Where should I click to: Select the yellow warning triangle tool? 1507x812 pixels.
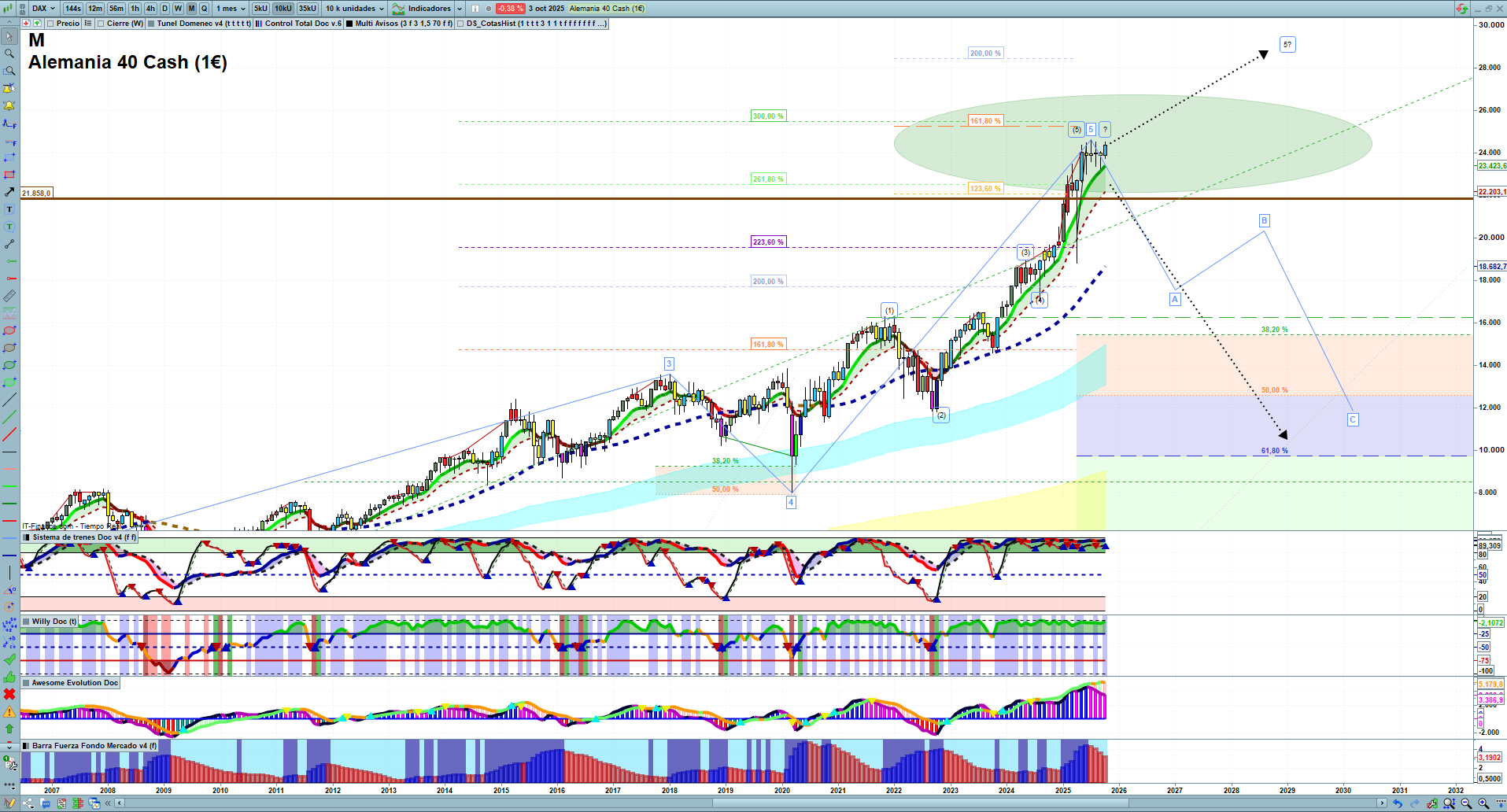(x=9, y=711)
